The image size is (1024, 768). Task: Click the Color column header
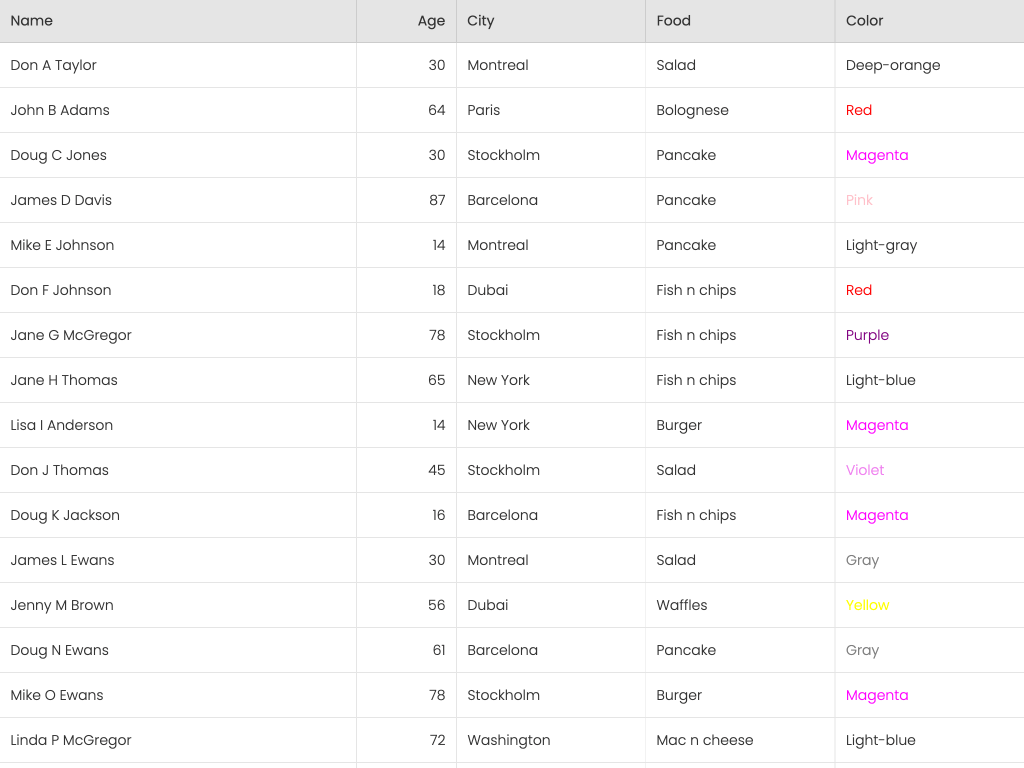click(x=865, y=21)
